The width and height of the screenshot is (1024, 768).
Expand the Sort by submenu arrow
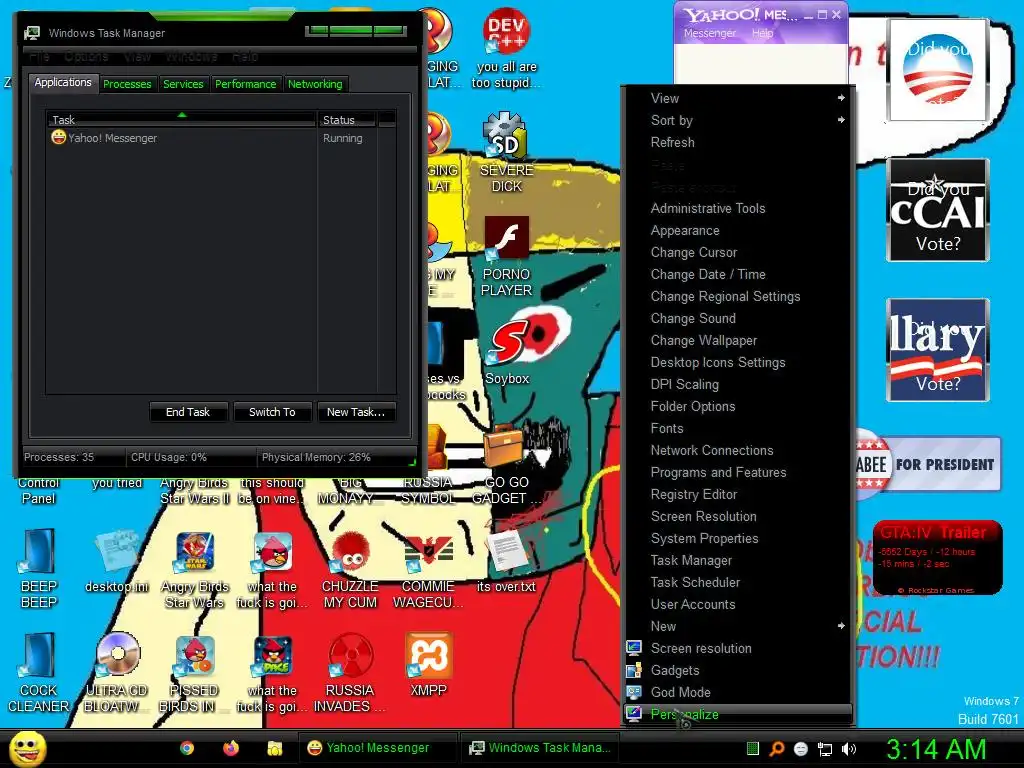[x=841, y=120]
